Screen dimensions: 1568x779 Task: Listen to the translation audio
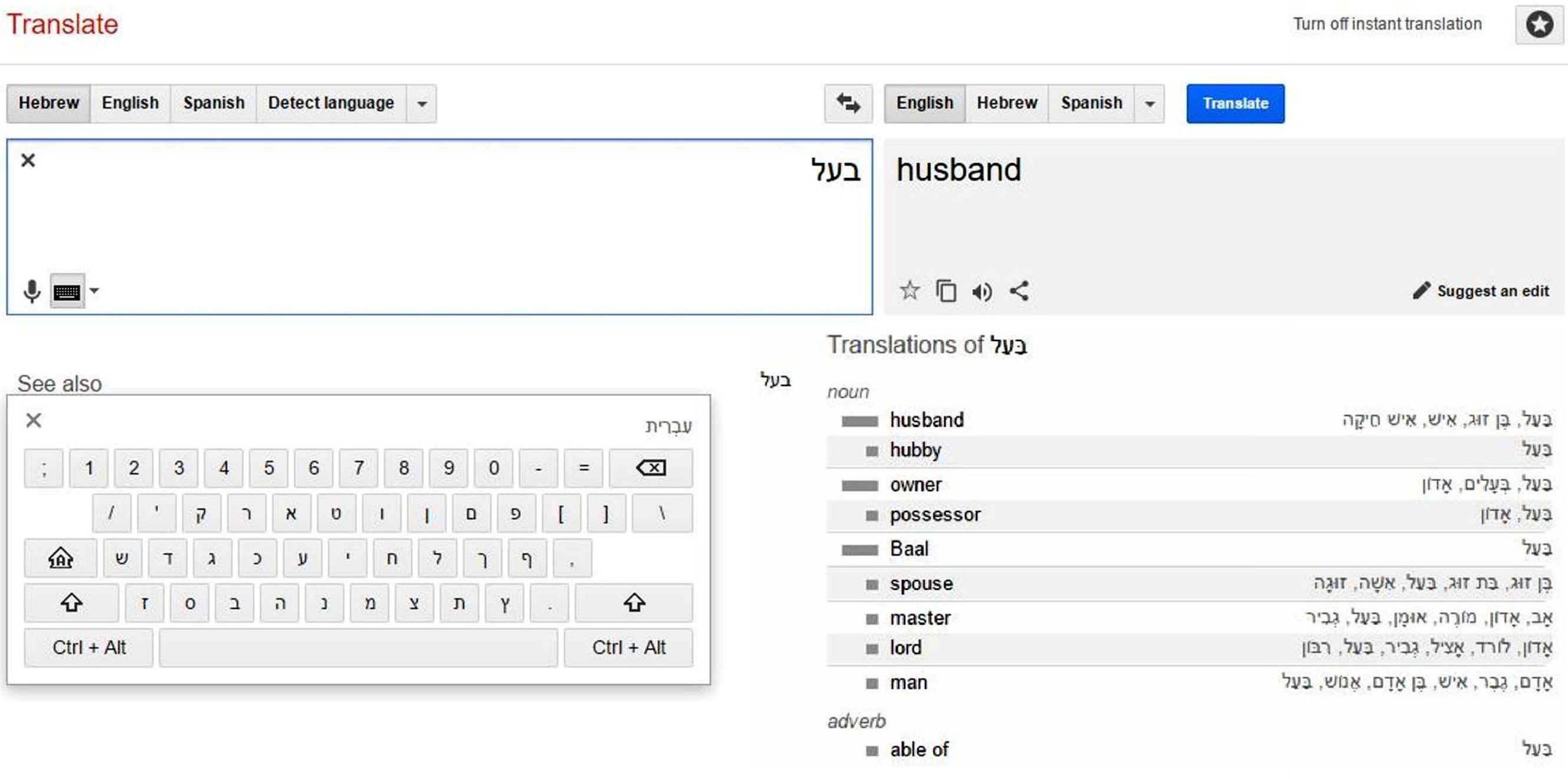pyautogui.click(x=982, y=292)
